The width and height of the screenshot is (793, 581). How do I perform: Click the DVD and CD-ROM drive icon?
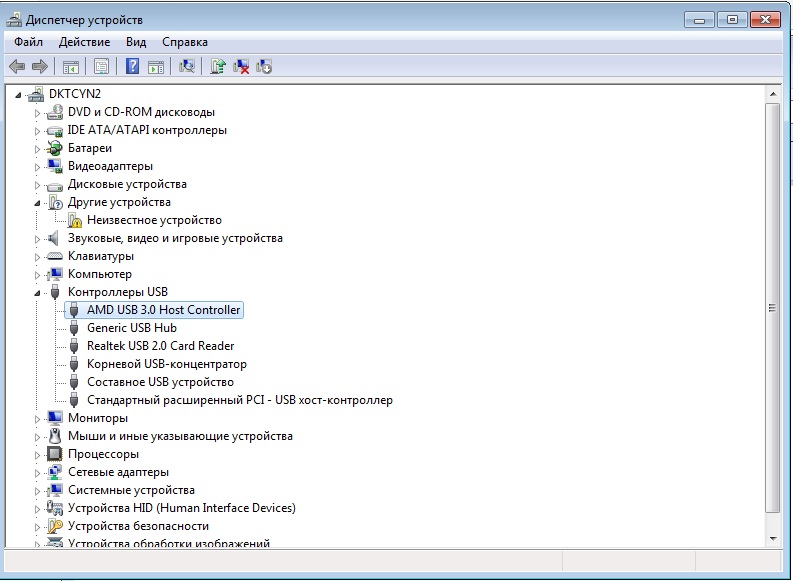(55, 112)
